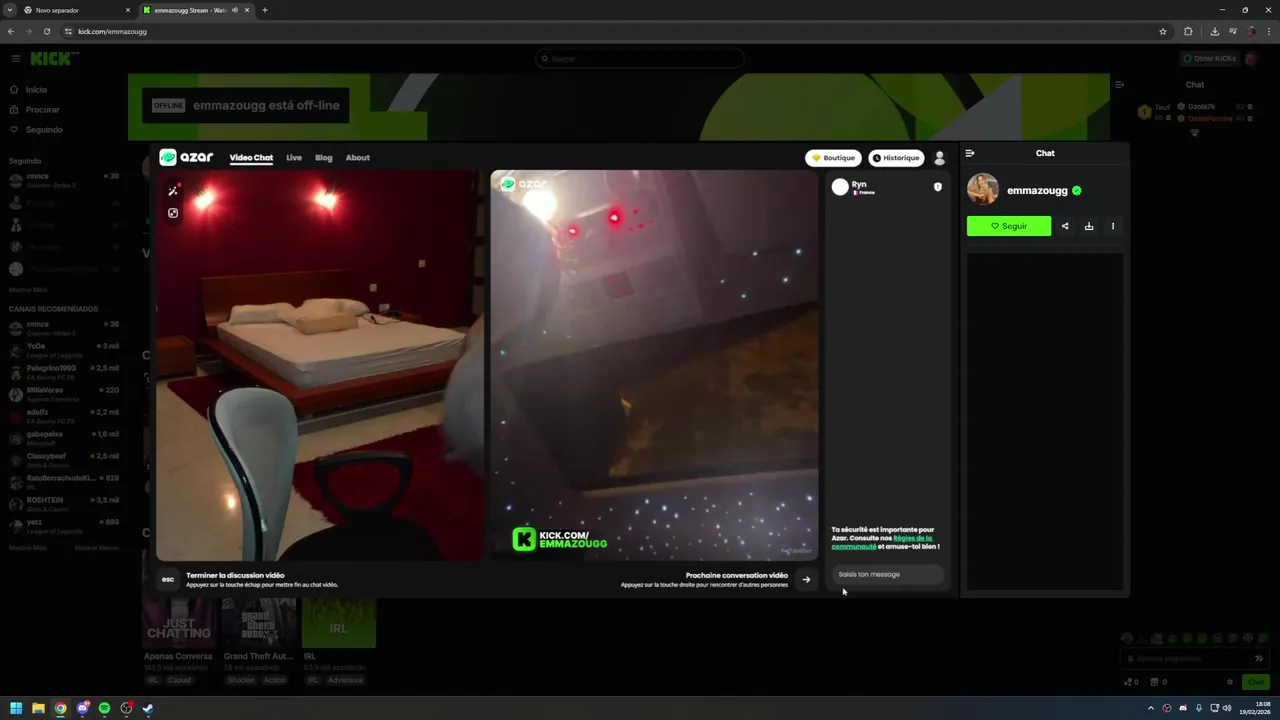The width and height of the screenshot is (1280, 720).
Task: Expand the dimmed leaderboard arrow under Gzola7k
Action: point(1194,132)
